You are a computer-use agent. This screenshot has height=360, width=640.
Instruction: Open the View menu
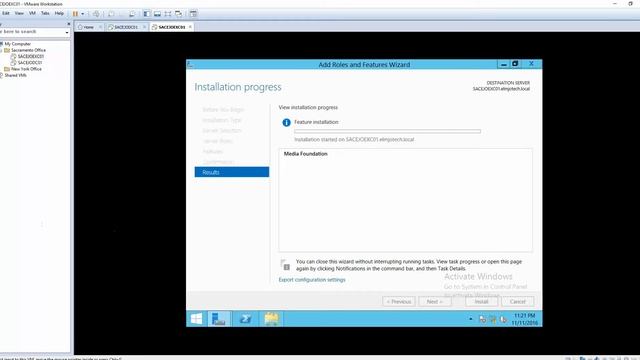(19, 13)
